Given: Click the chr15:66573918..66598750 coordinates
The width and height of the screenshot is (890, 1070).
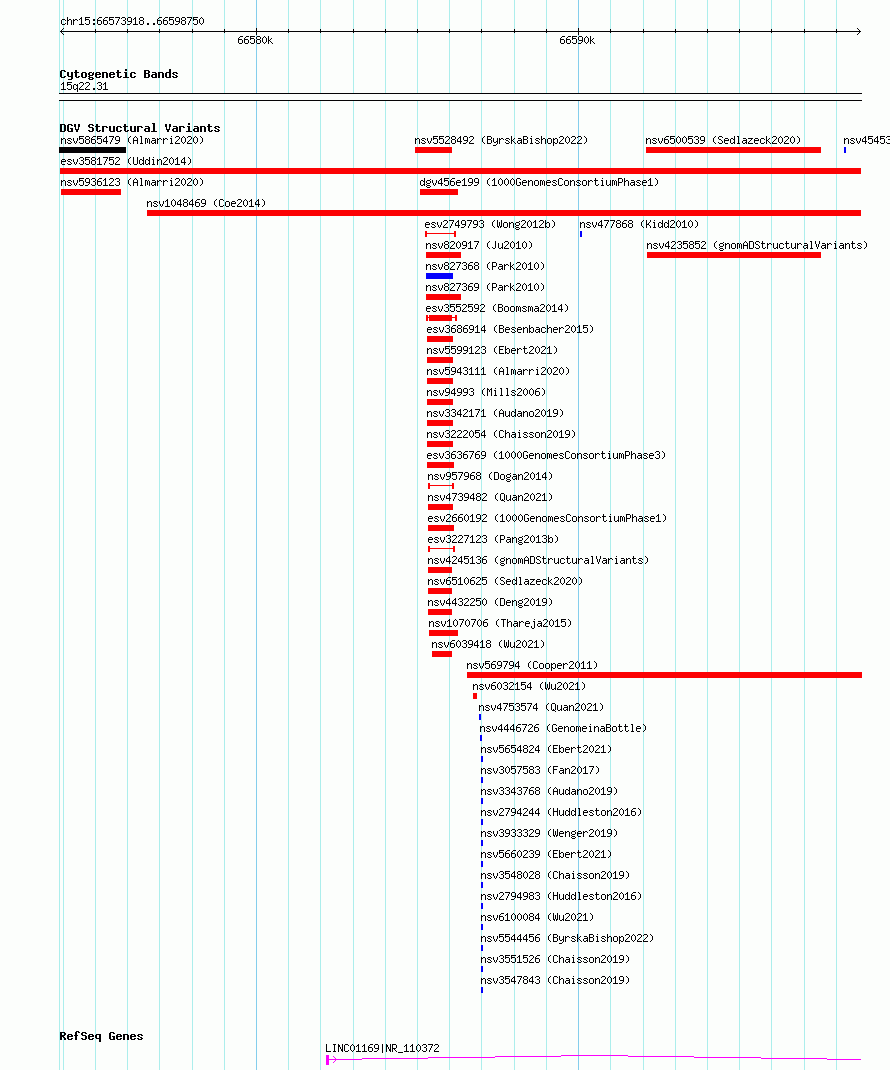Looking at the screenshot, I should coord(132,21).
